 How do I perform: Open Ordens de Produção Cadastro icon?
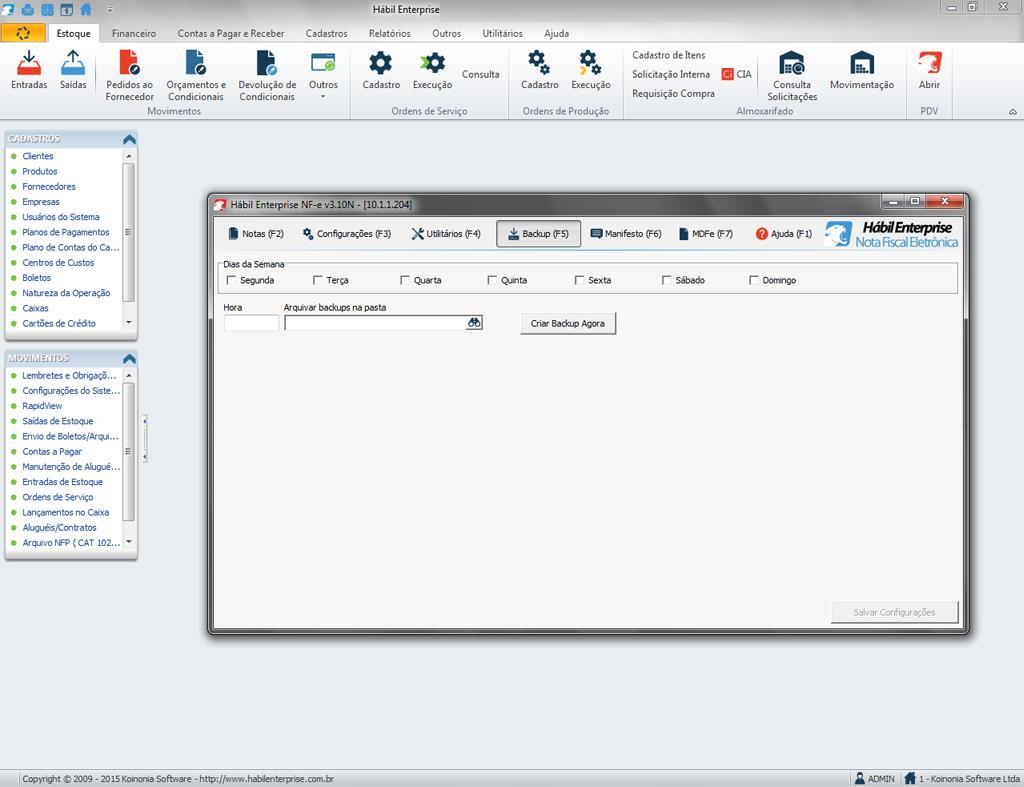[x=539, y=63]
